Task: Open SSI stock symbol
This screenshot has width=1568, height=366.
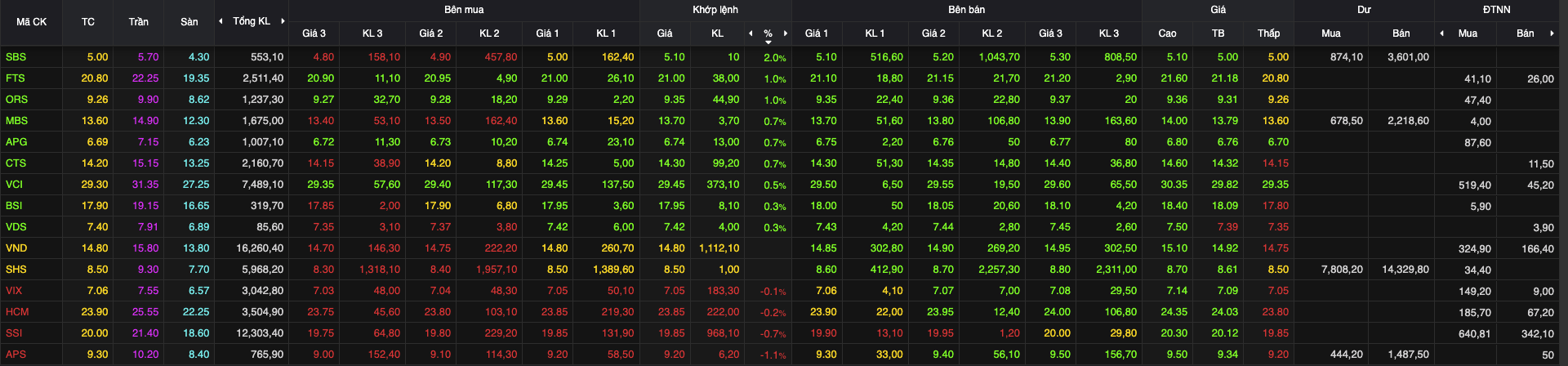Action: click(x=14, y=333)
